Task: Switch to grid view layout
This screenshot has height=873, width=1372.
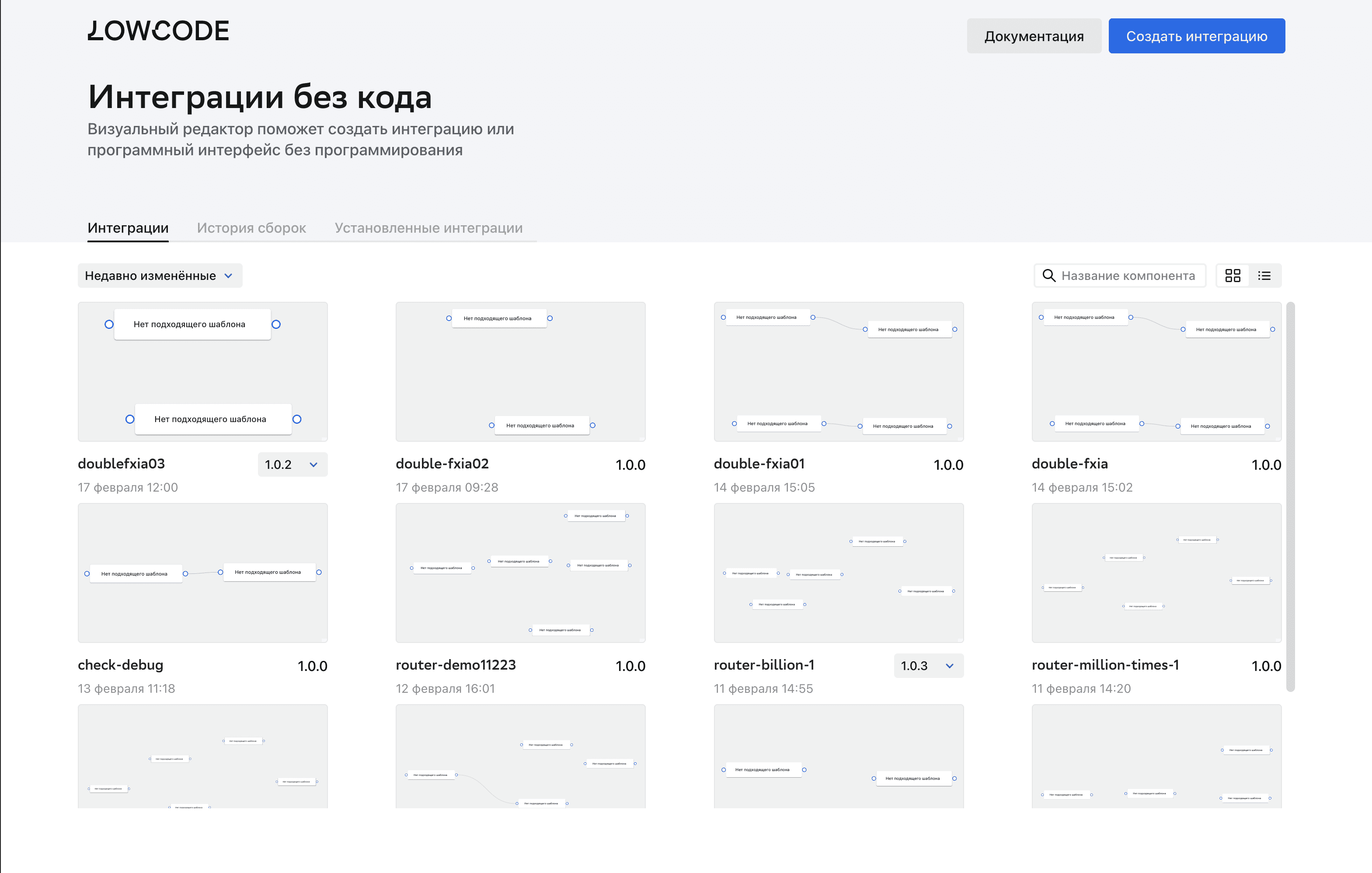Action: click(x=1233, y=275)
